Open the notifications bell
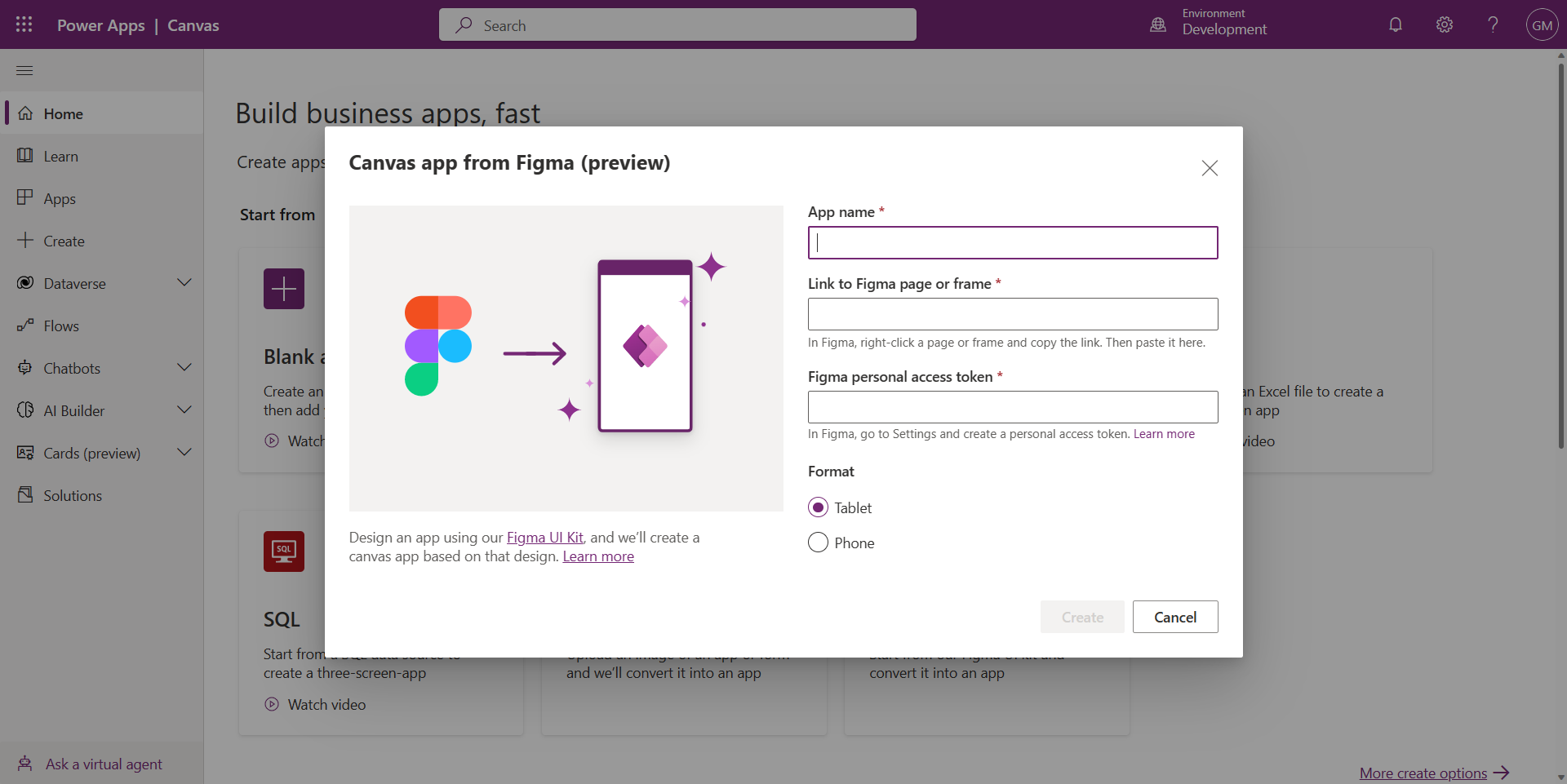 1396,24
